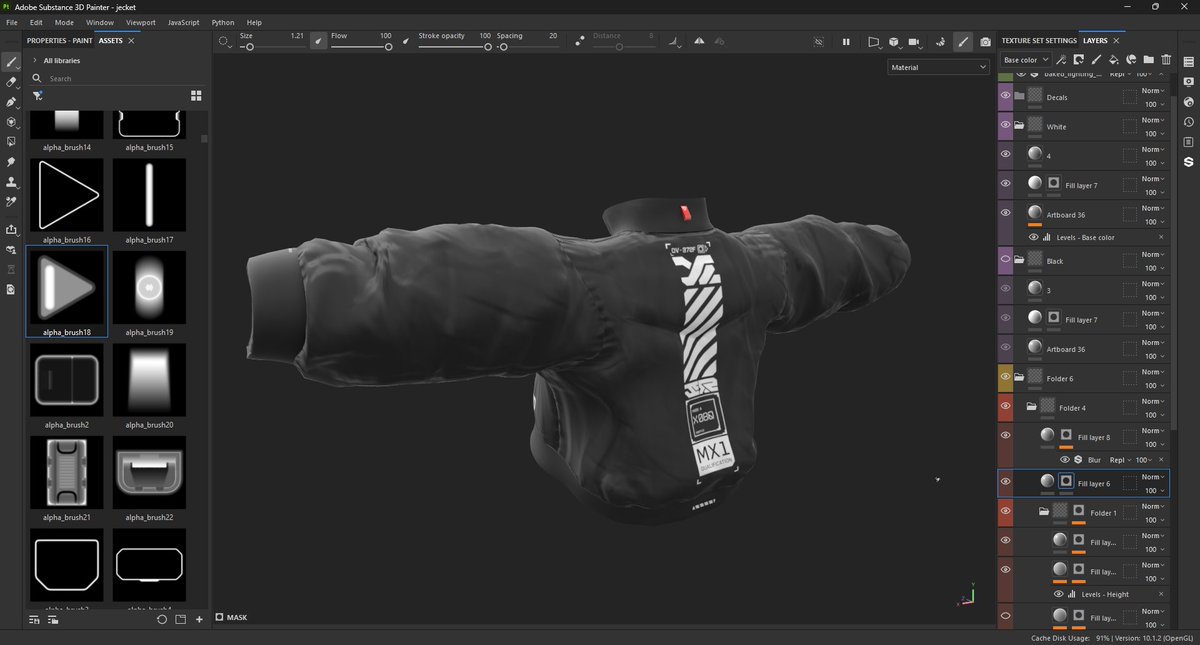Toggle lazy mouse icon beside Distance
Image resolution: width=1200 pixels, height=645 pixels.
click(x=580, y=41)
